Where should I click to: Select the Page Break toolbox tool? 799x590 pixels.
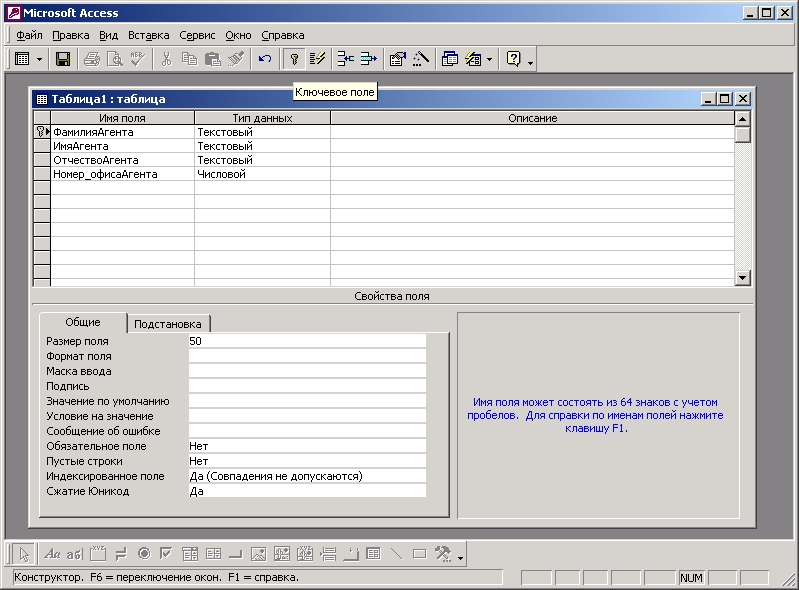328,554
